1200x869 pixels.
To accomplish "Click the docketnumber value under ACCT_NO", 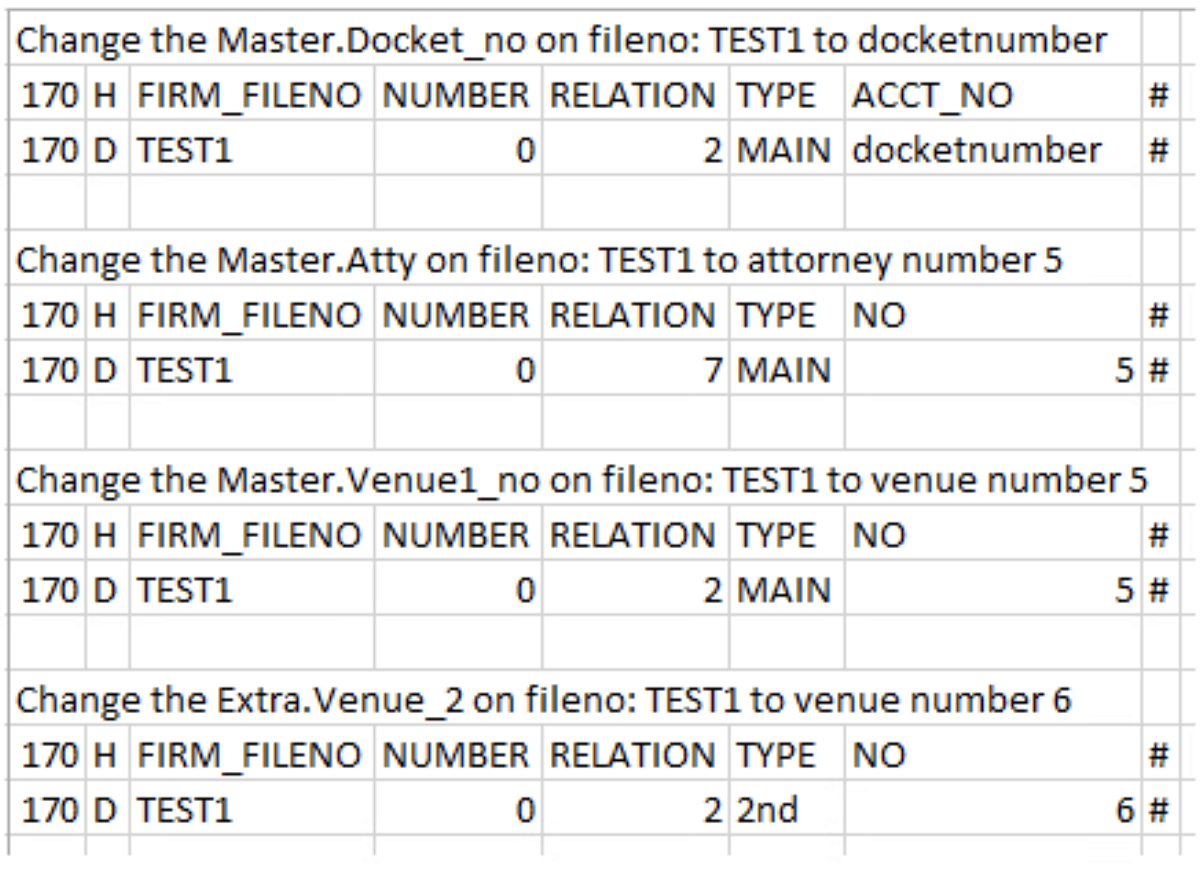I will point(976,150).
